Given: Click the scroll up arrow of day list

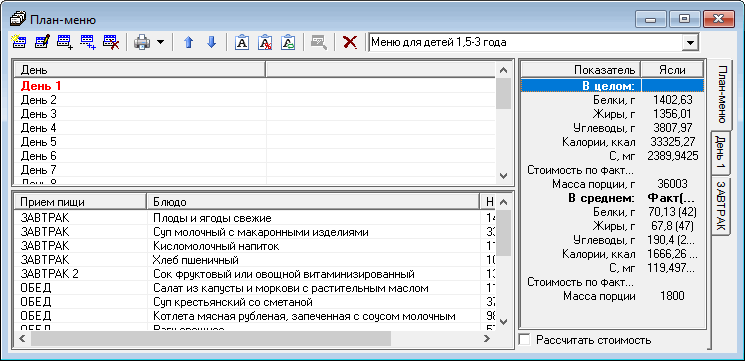Looking at the screenshot, I should [504, 70].
